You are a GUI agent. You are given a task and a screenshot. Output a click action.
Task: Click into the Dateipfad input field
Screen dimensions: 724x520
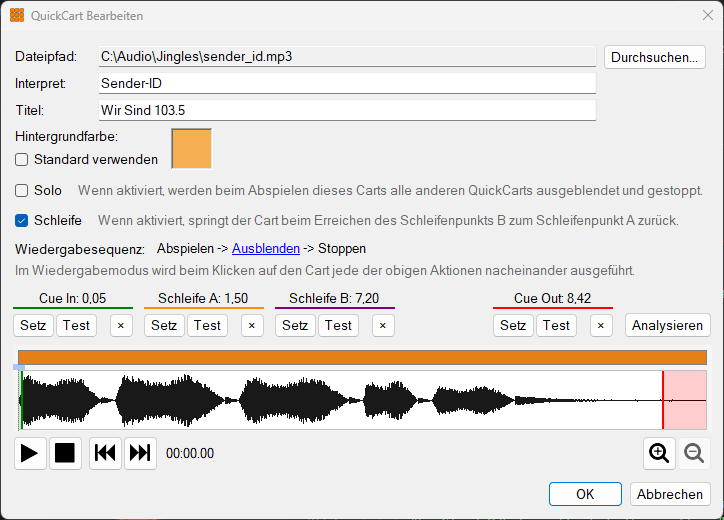coord(347,56)
